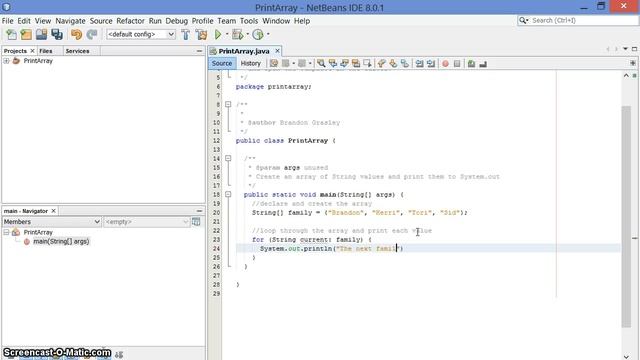Toggle Rectangular Selection in editor toolbar
Viewport: 640px width, 360px height.
pyautogui.click(x=367, y=63)
